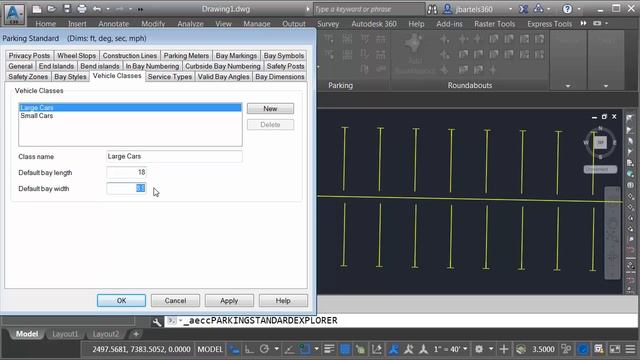Switch to the Bay Dimensions tab
The image size is (640, 360).
(280, 77)
